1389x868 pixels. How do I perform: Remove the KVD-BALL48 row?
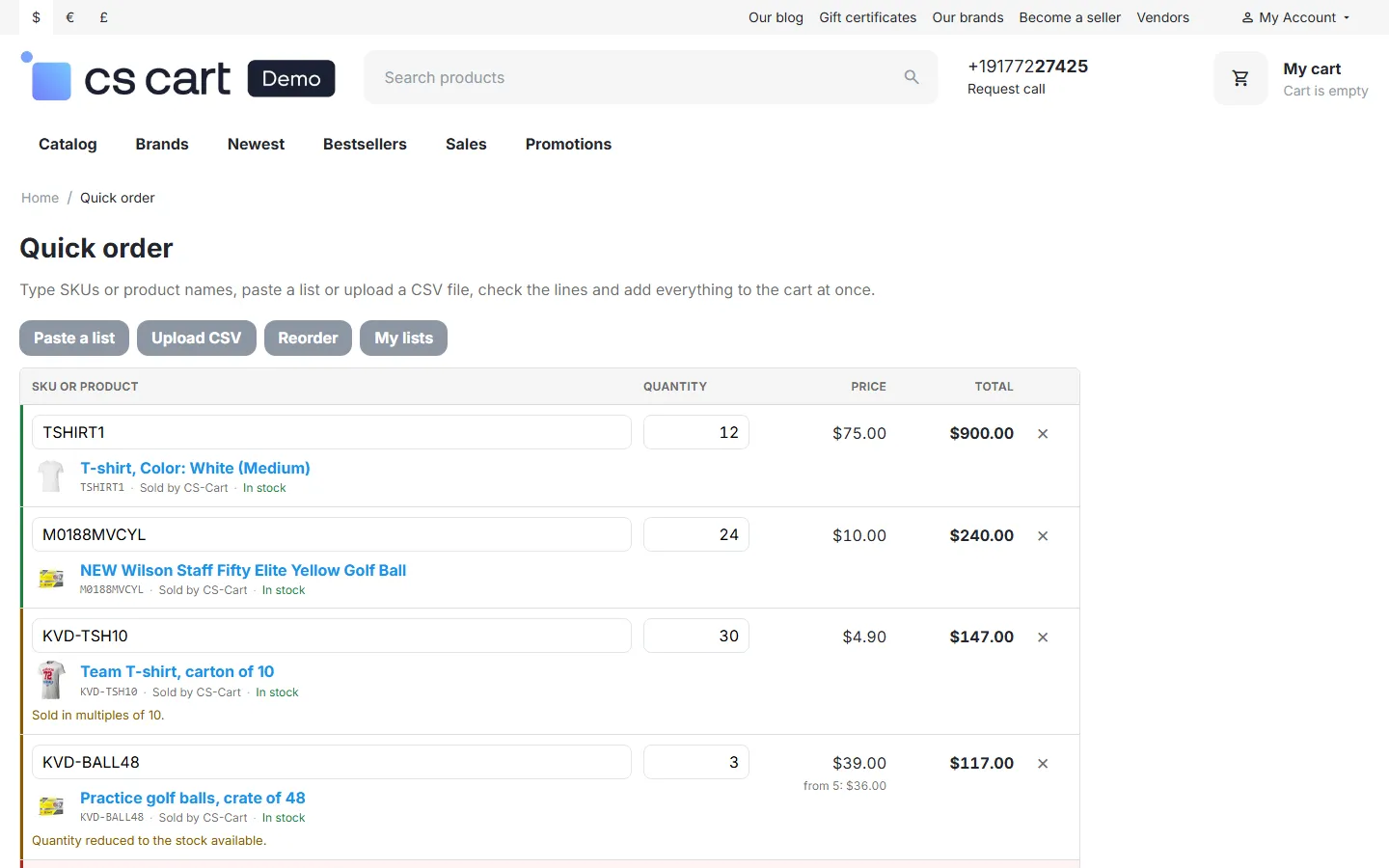[x=1043, y=764]
